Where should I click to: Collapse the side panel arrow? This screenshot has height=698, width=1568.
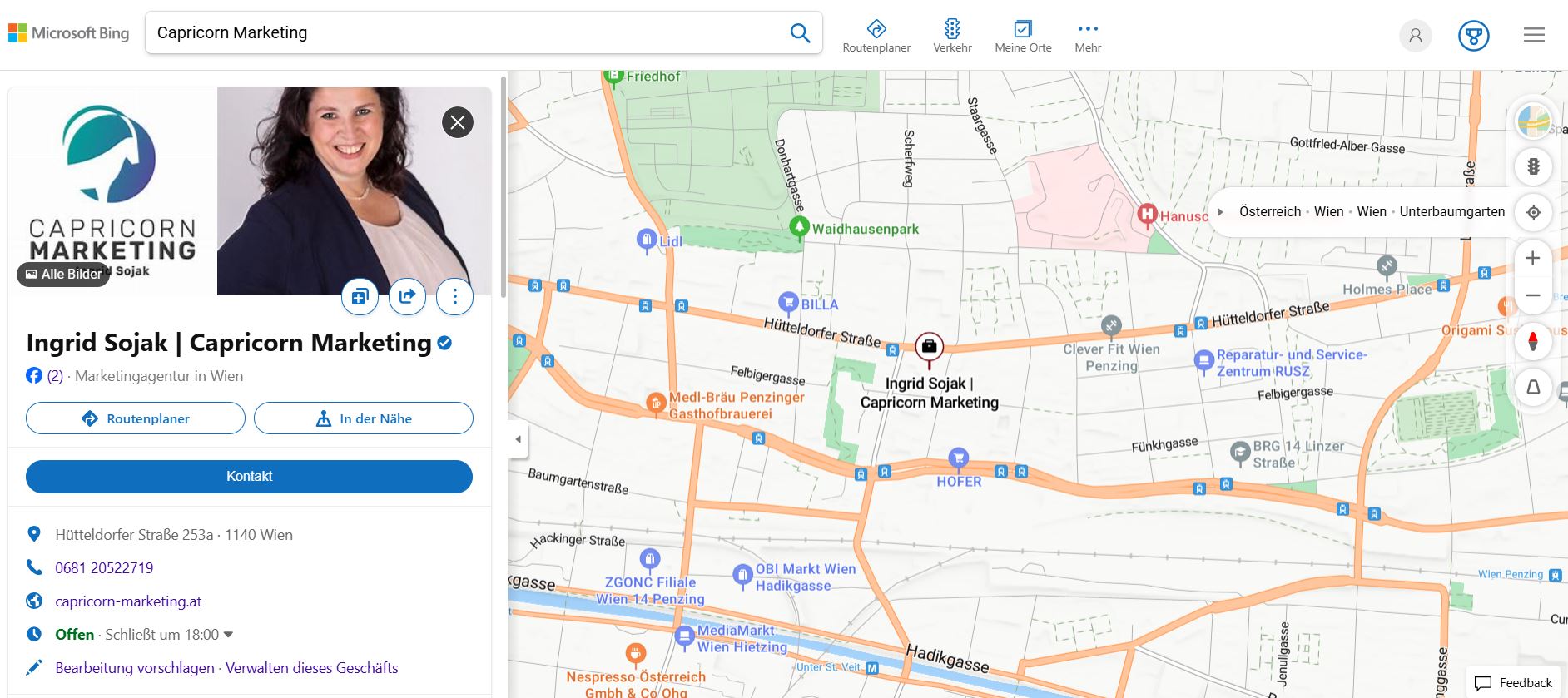tap(518, 439)
